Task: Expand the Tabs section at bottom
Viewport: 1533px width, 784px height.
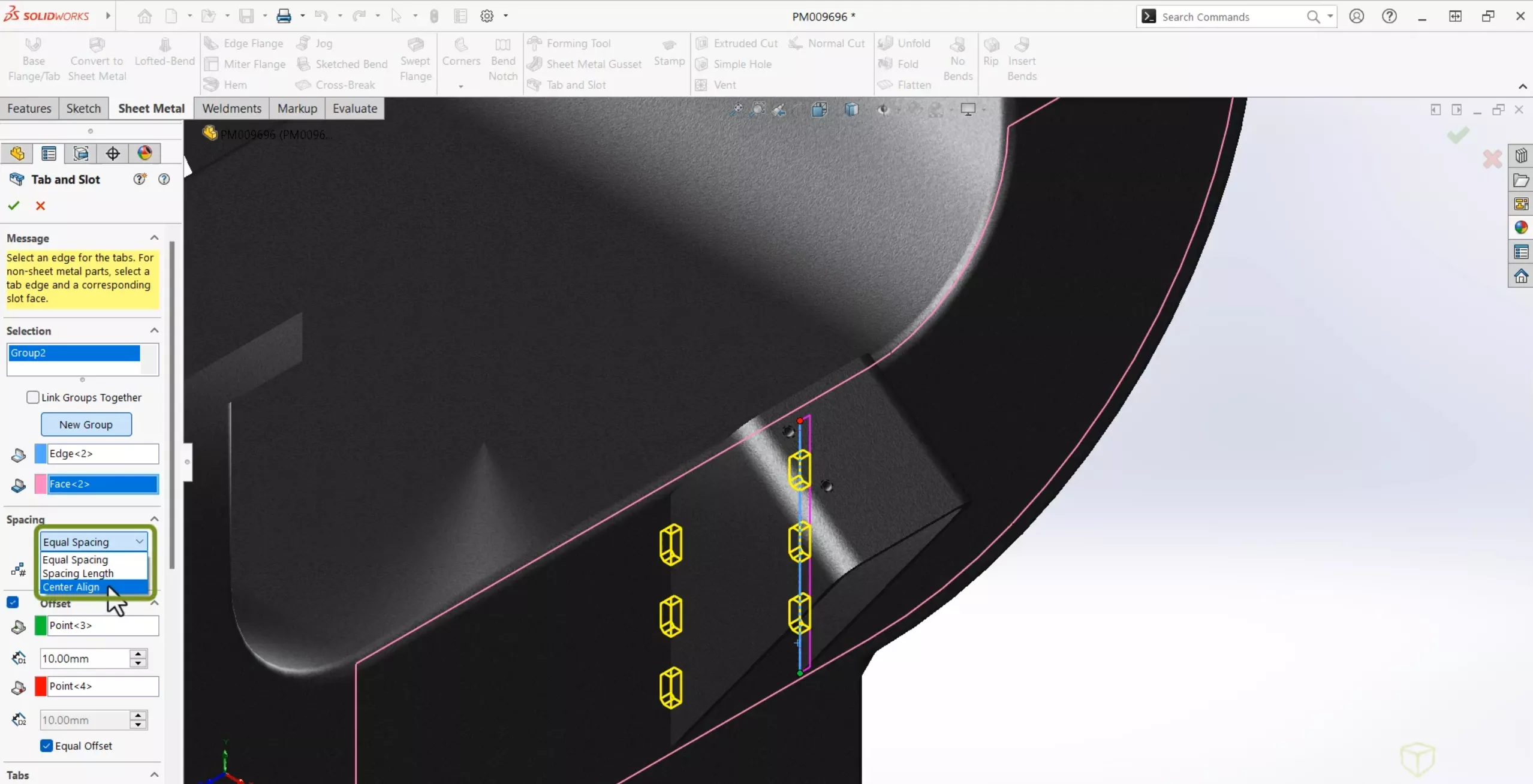Action: click(154, 775)
